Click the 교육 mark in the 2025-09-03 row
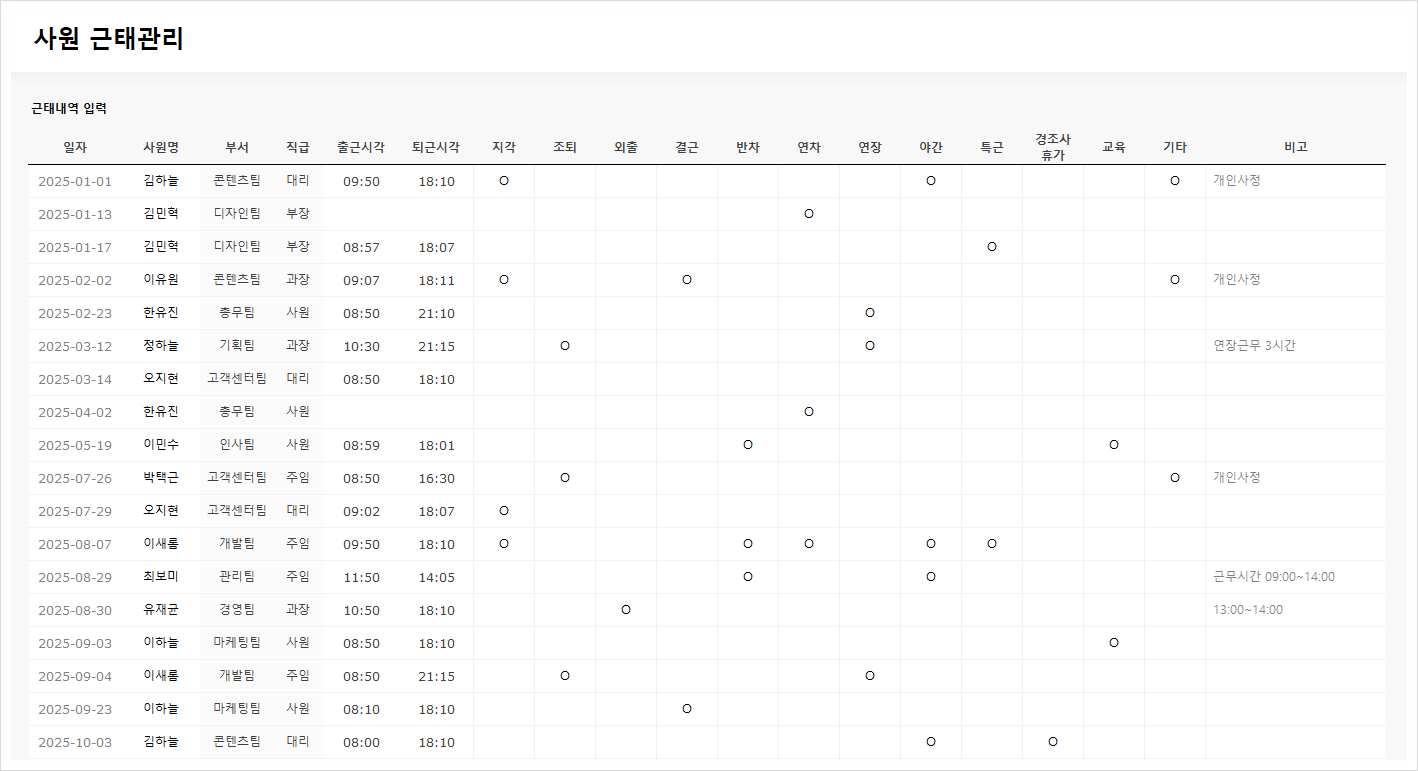Image resolution: width=1418 pixels, height=771 pixels. [x=1114, y=643]
